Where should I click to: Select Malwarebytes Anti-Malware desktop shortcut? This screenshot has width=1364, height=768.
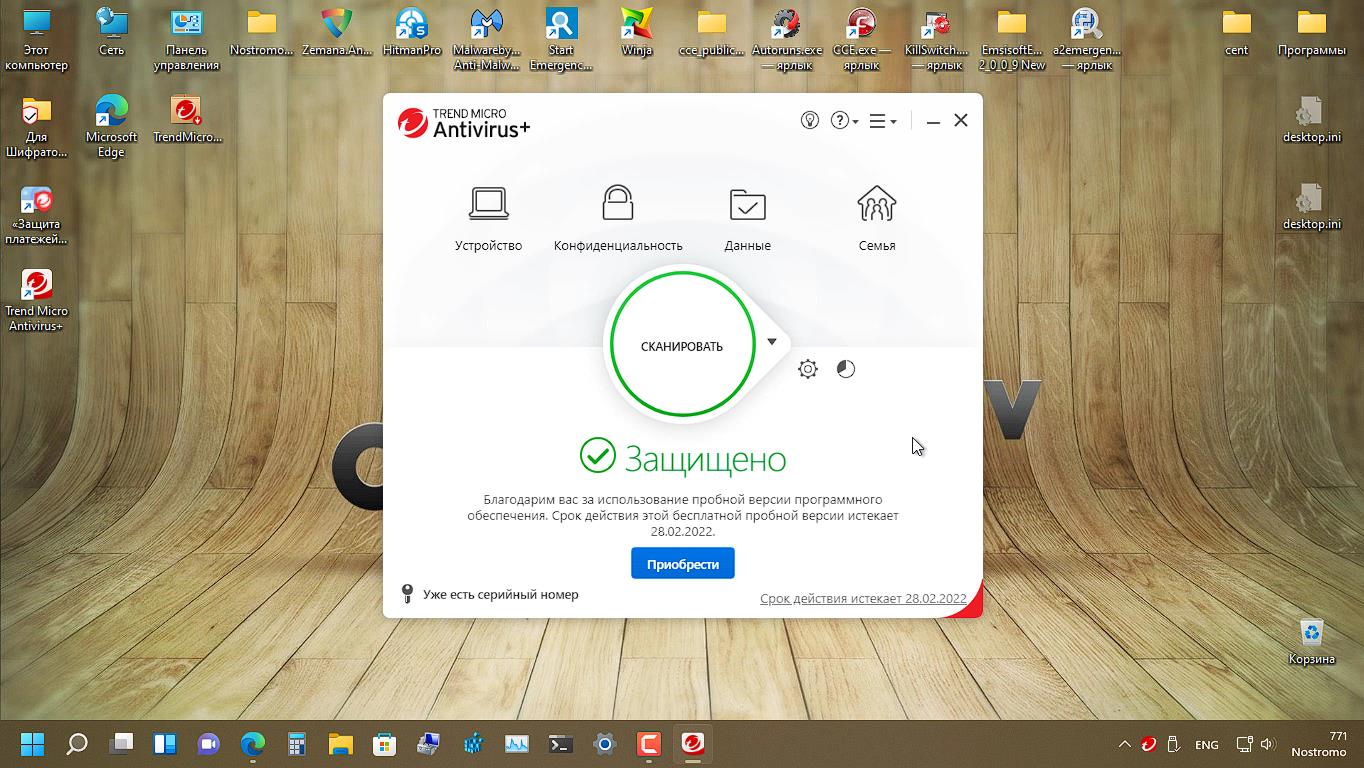click(486, 40)
